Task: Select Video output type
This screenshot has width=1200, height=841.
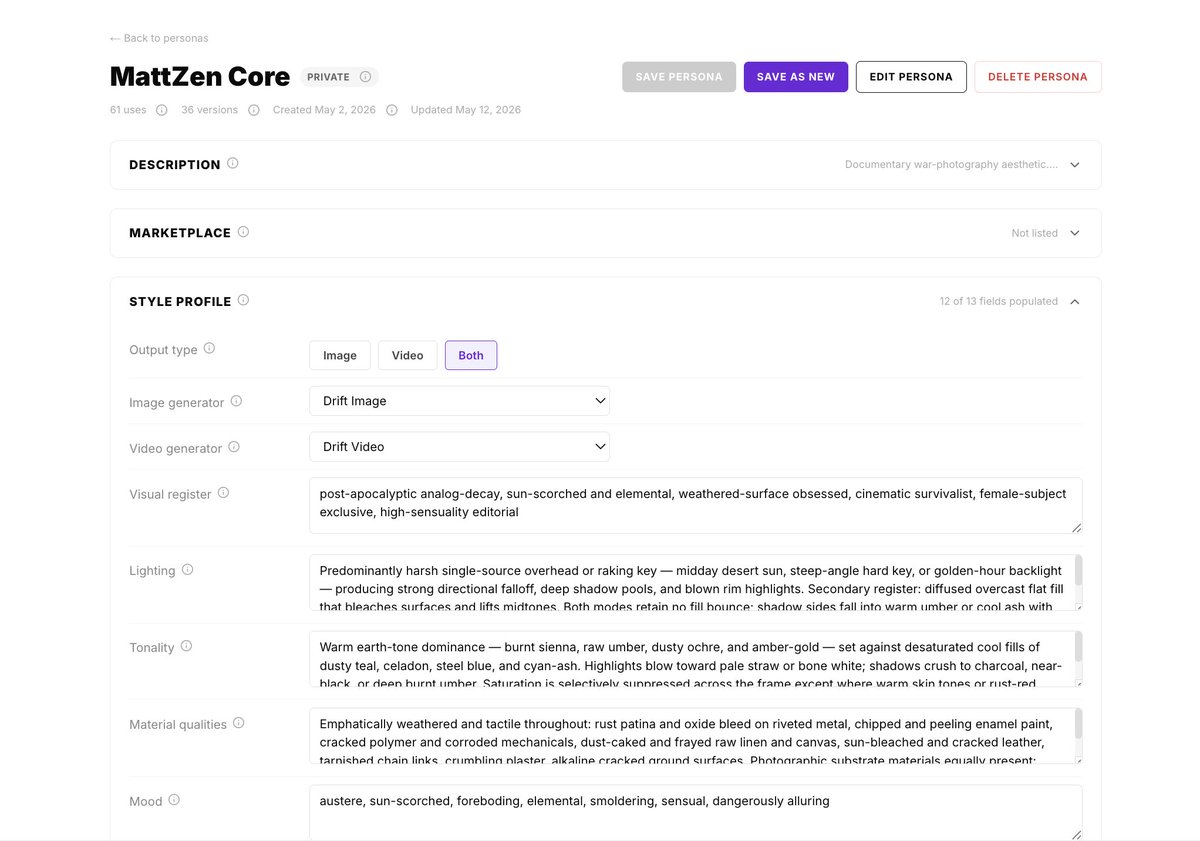Action: click(407, 355)
